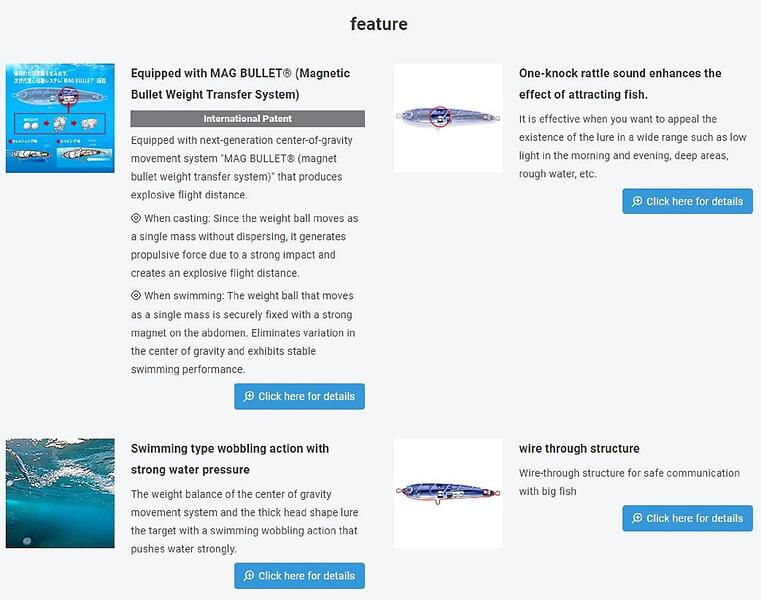The height and width of the screenshot is (600, 761).
Task: Open details for one-knock rattle sound
Action: coord(688,202)
